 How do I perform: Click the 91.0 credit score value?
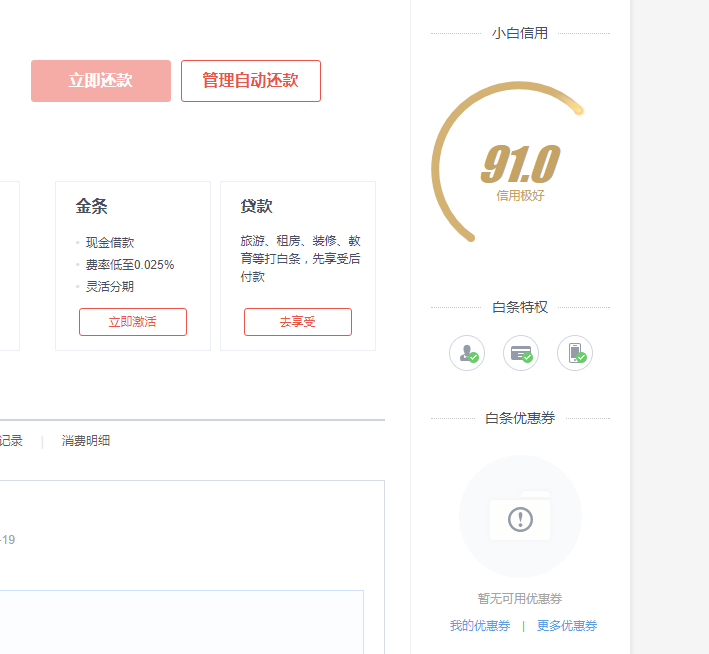pyautogui.click(x=520, y=164)
